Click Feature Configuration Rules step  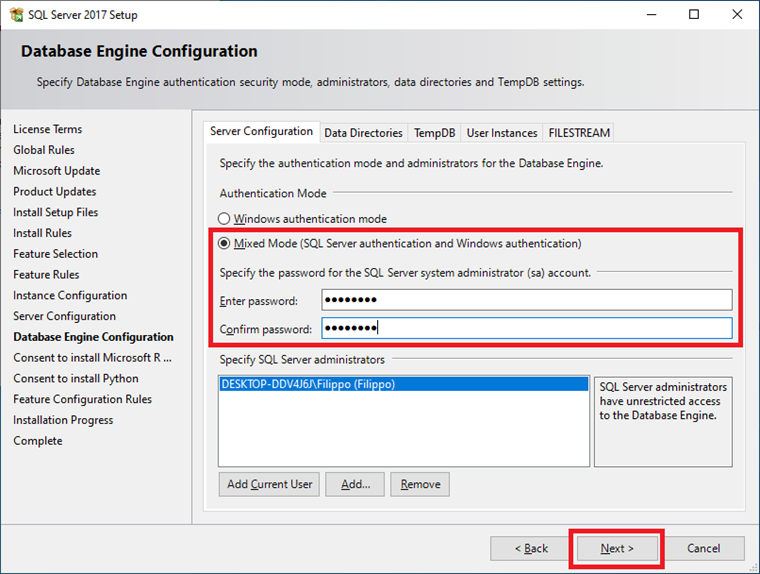click(x=82, y=399)
